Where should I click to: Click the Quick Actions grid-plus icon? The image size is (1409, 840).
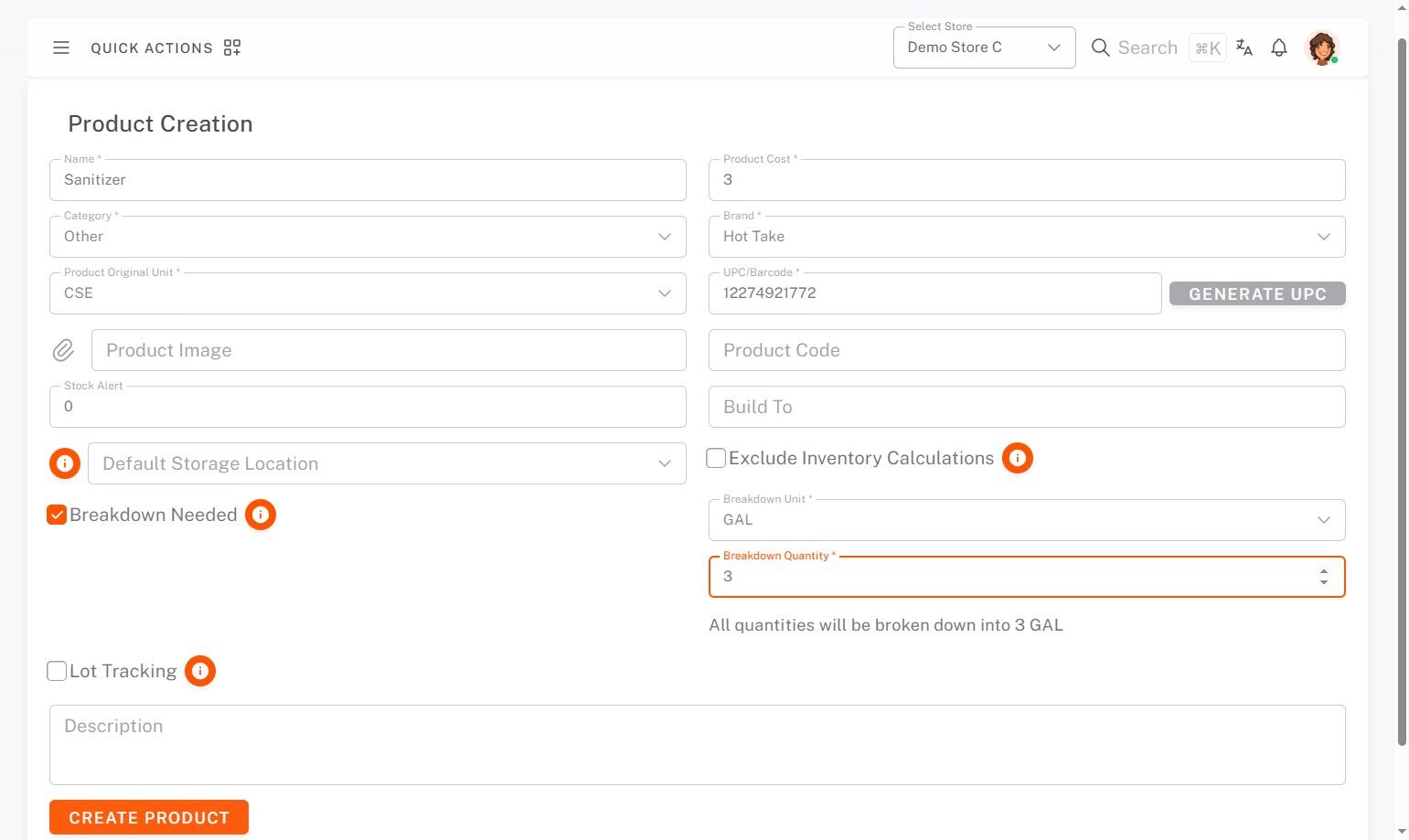click(232, 48)
